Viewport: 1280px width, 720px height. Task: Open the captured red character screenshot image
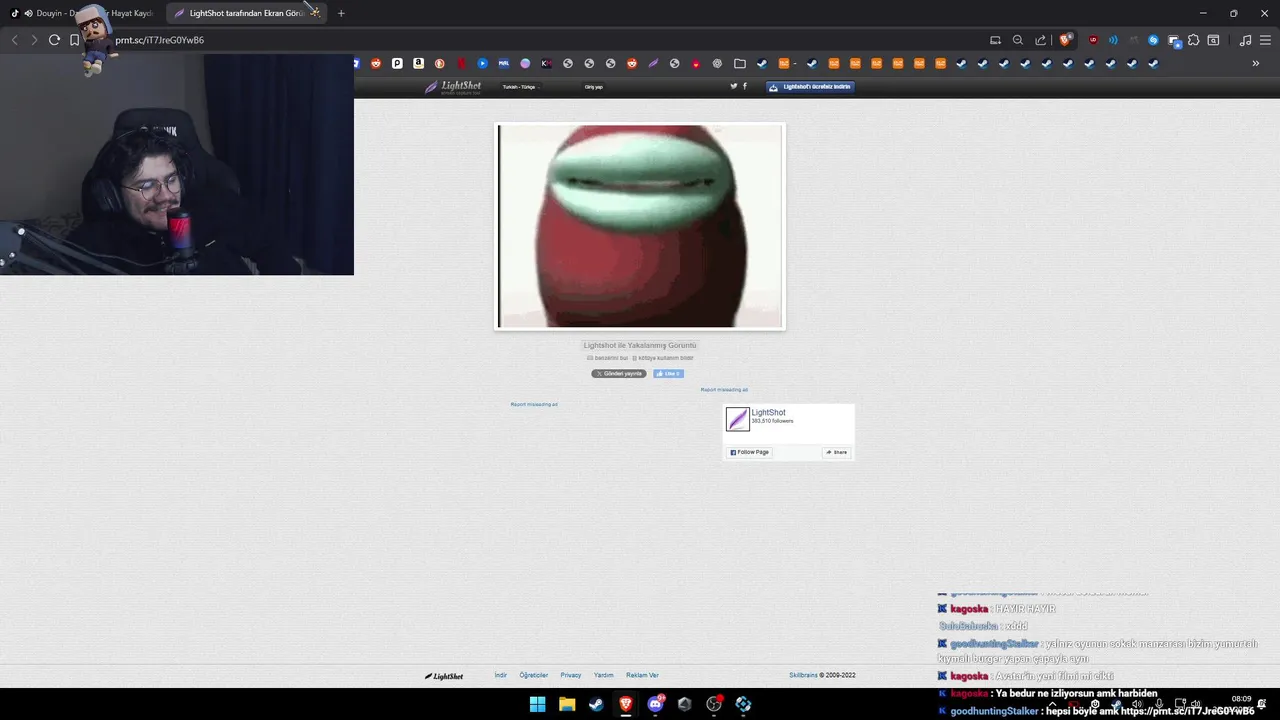[x=640, y=226]
